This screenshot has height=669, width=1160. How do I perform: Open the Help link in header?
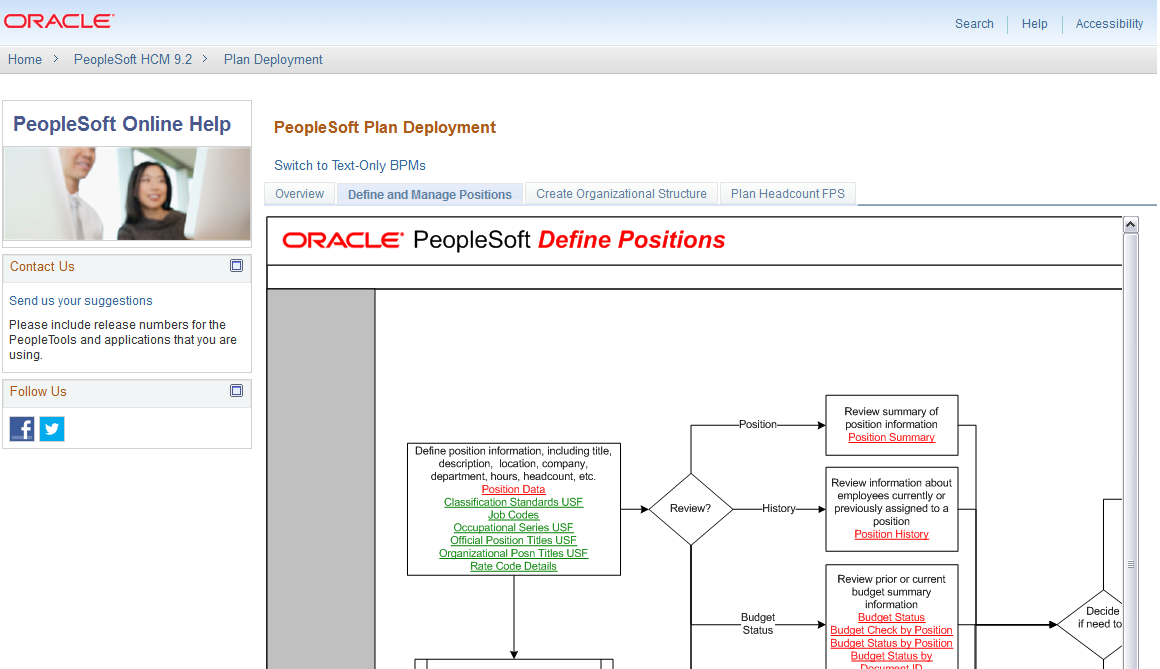pos(1034,24)
